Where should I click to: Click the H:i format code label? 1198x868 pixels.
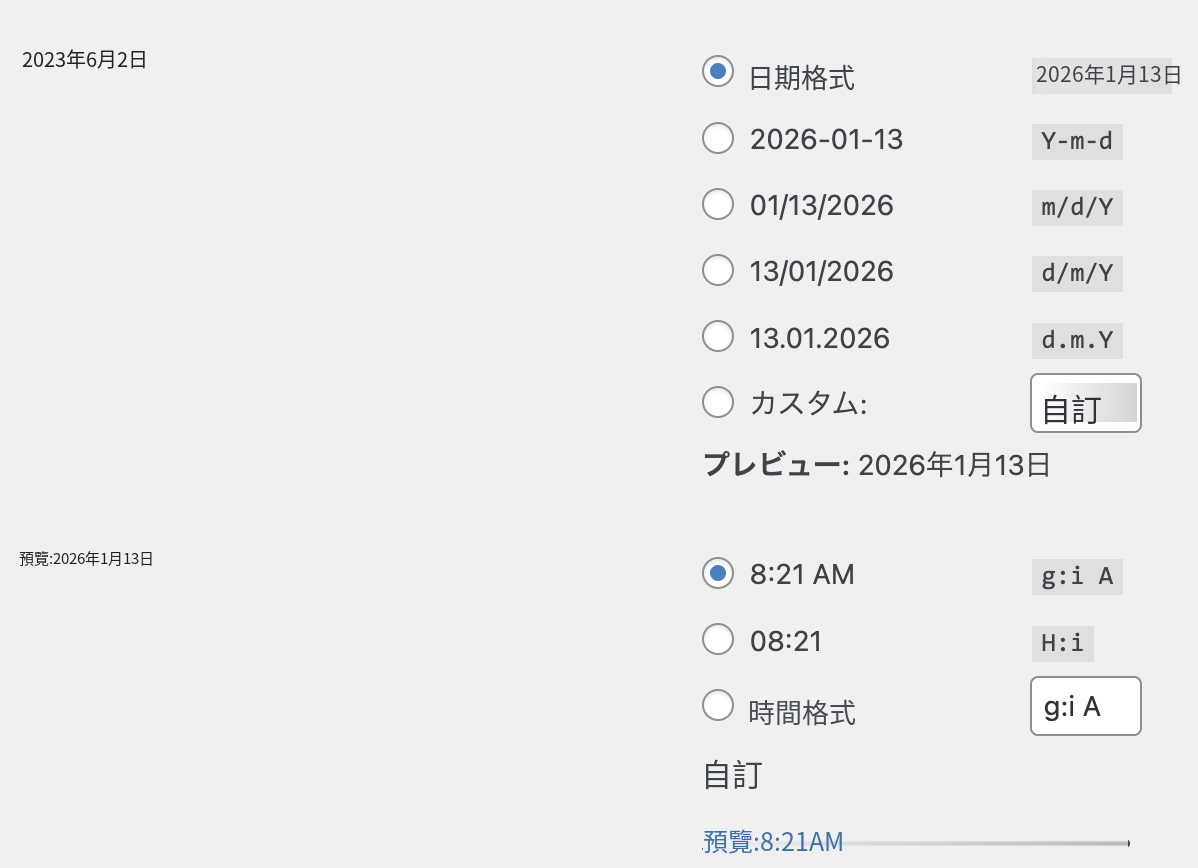tap(1063, 643)
